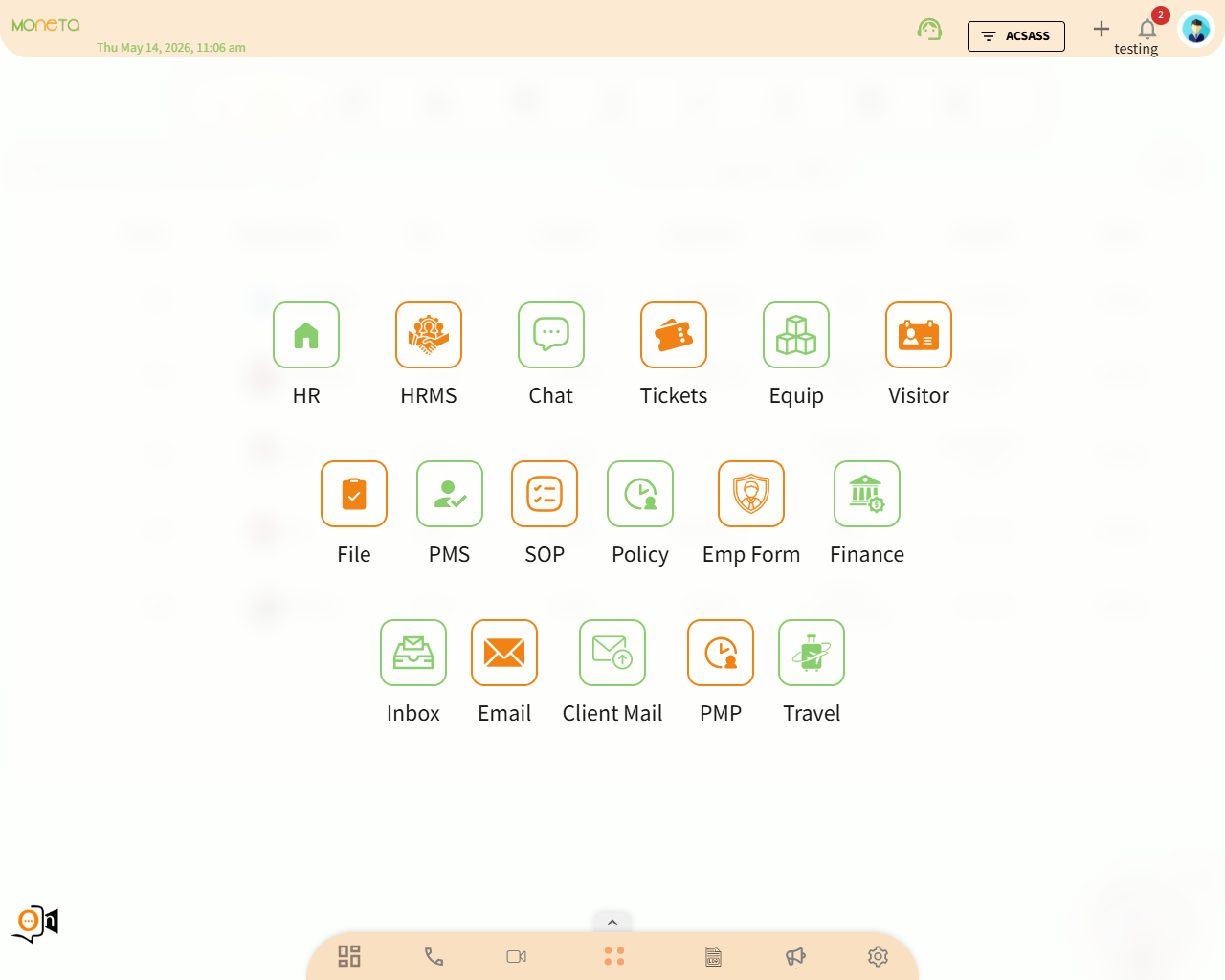Open the Equip cubes icon
1225x980 pixels.
coord(796,335)
